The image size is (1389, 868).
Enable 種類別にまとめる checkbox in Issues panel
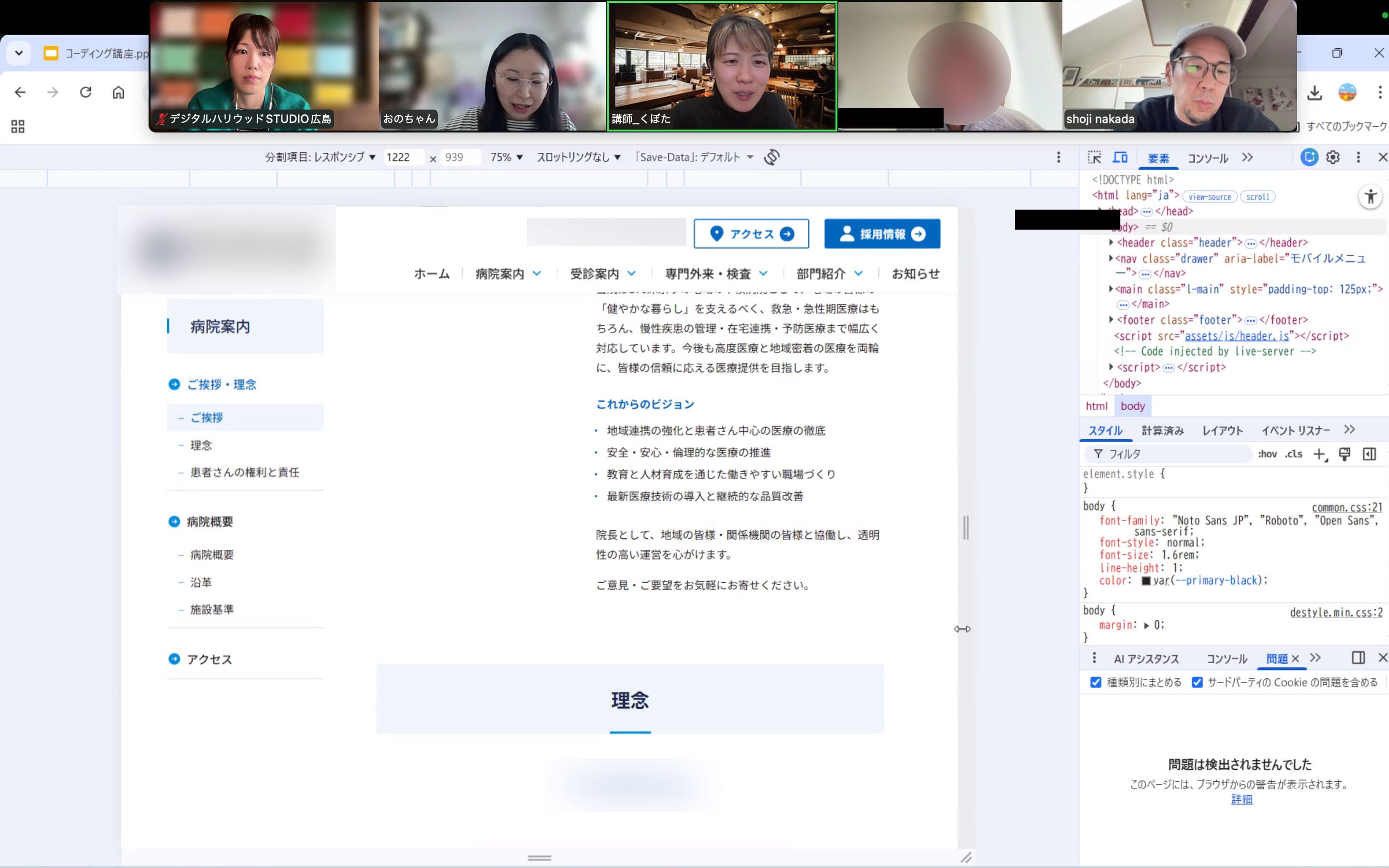pyautogui.click(x=1095, y=682)
